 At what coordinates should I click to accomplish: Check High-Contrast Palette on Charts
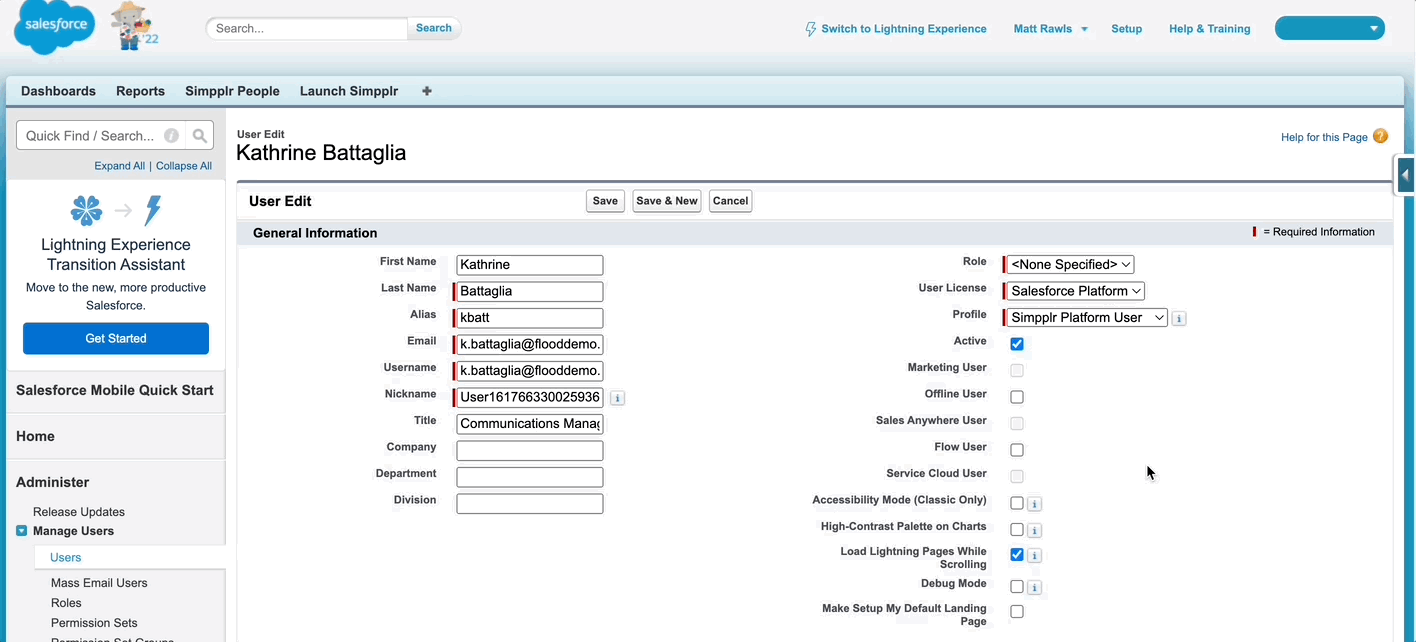point(1017,530)
